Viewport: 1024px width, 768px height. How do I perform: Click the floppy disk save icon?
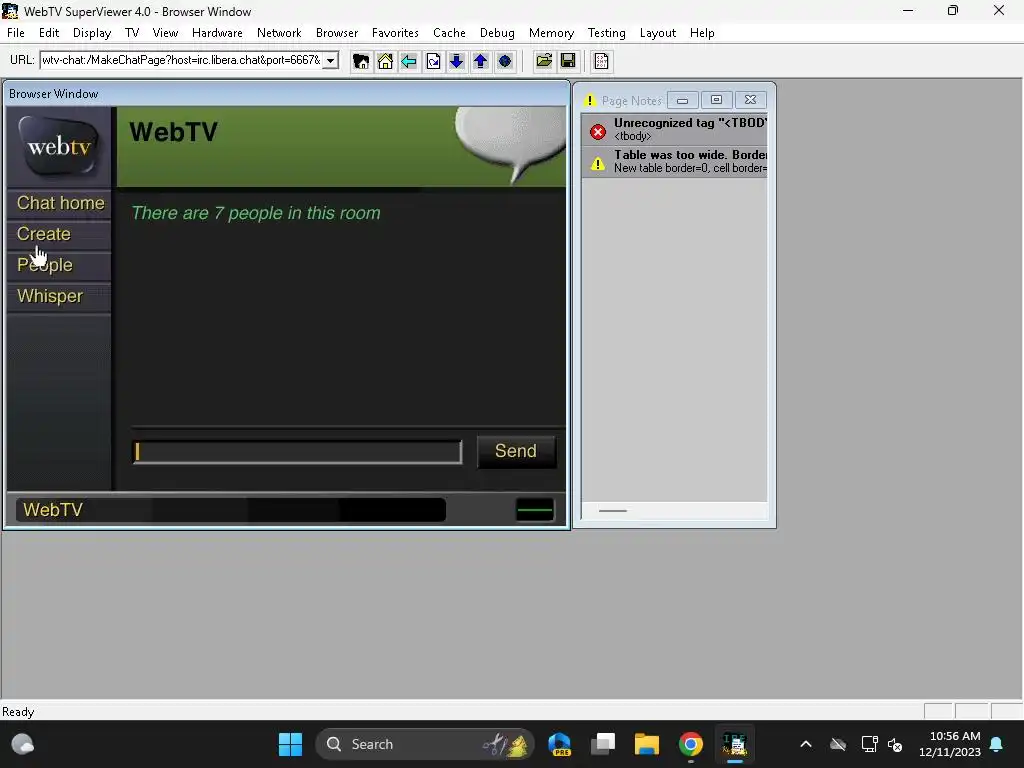click(x=568, y=61)
